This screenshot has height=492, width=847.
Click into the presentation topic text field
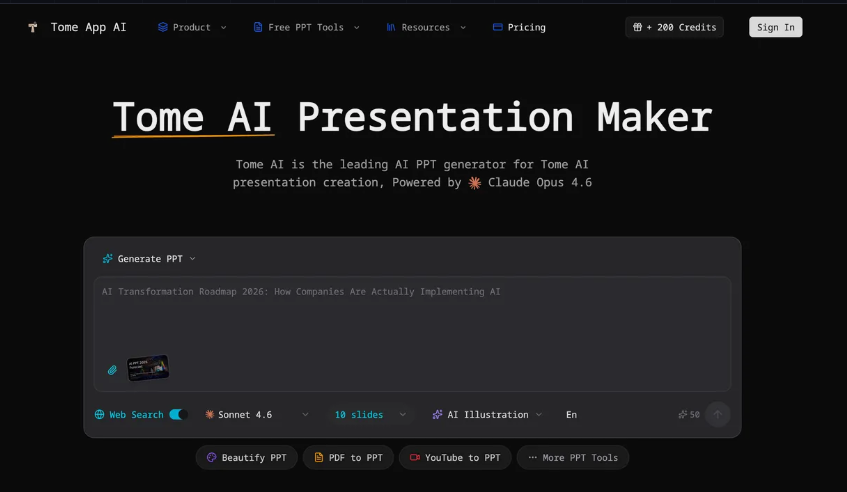pyautogui.click(x=410, y=320)
